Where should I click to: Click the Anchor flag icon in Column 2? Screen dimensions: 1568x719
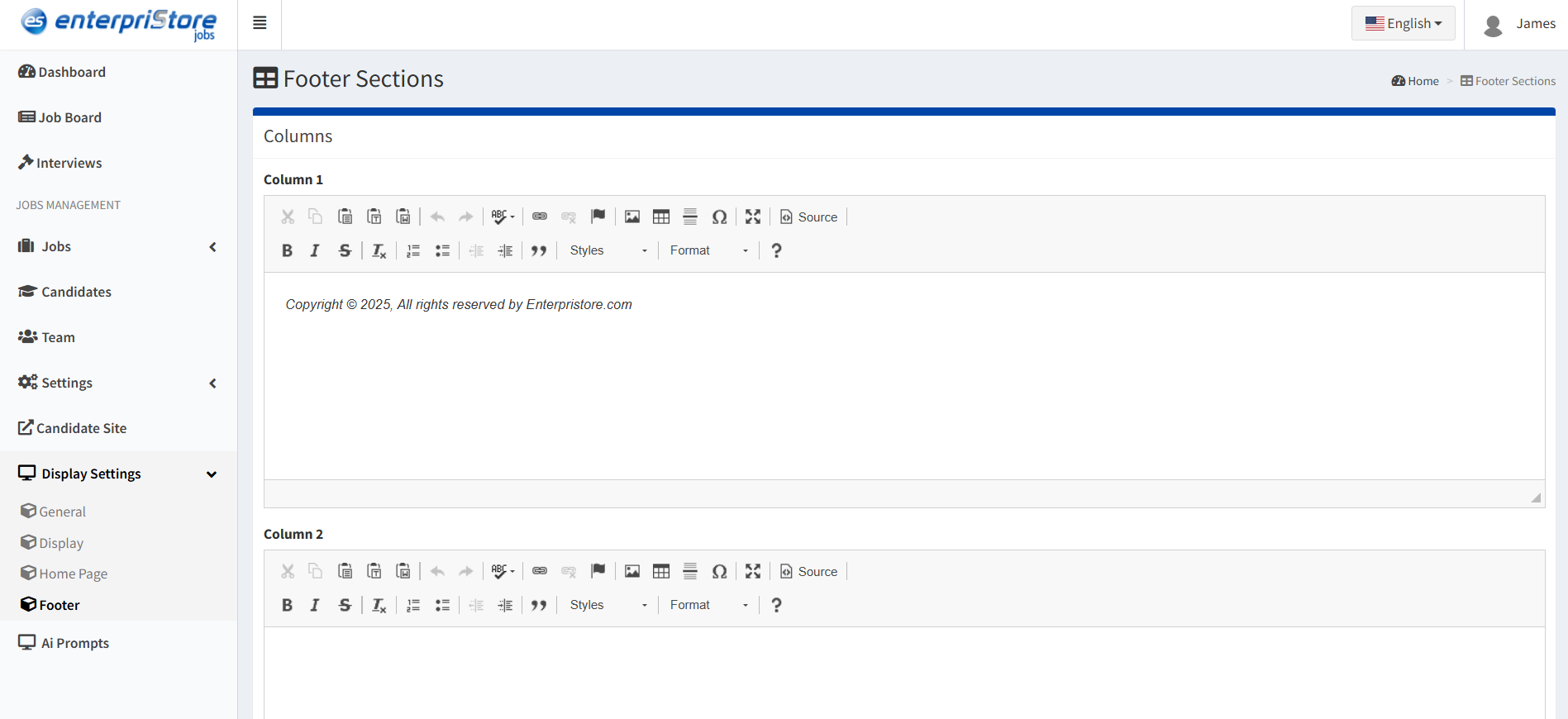click(598, 571)
